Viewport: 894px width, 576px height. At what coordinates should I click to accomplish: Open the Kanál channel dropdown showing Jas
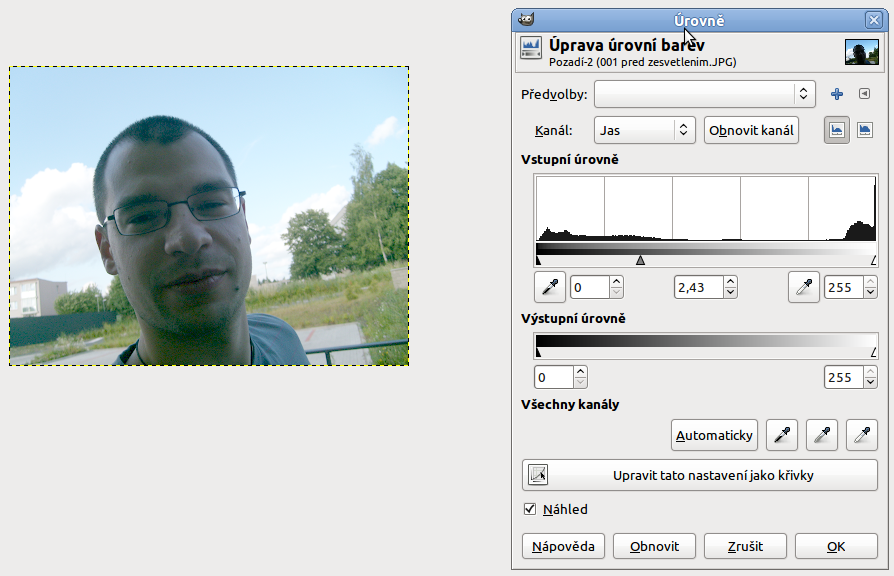point(644,130)
